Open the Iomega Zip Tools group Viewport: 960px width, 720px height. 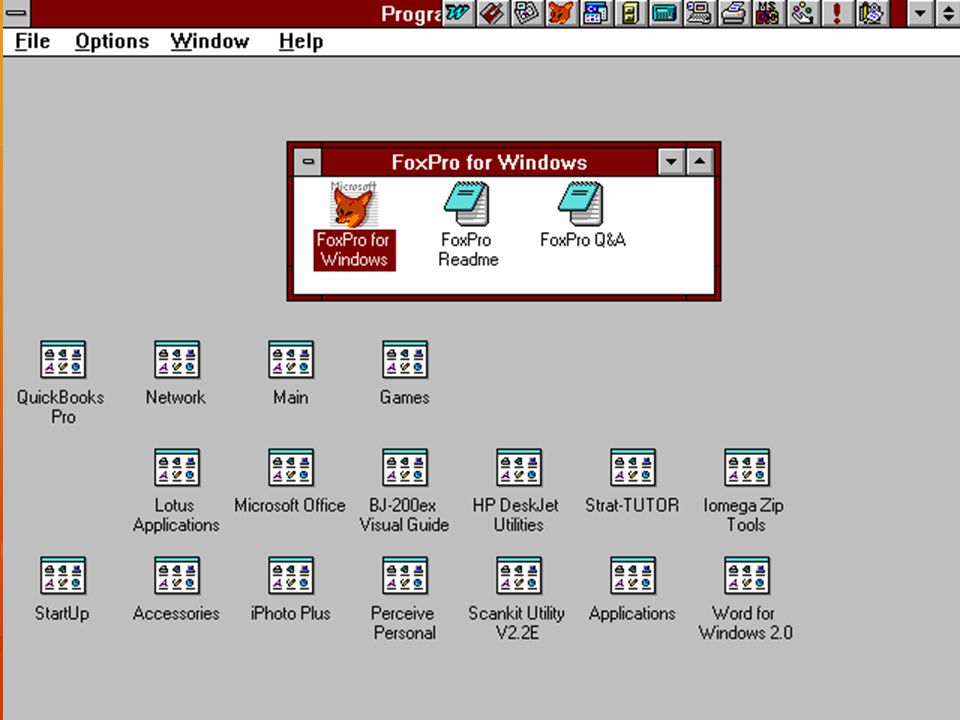click(x=746, y=467)
